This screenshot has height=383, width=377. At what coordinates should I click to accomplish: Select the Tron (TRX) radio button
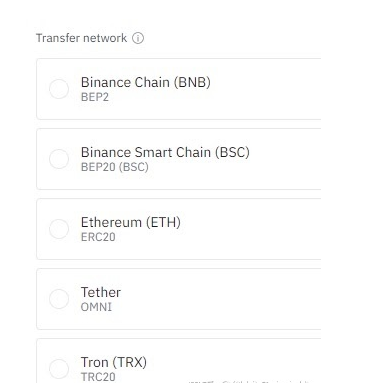coord(59,369)
